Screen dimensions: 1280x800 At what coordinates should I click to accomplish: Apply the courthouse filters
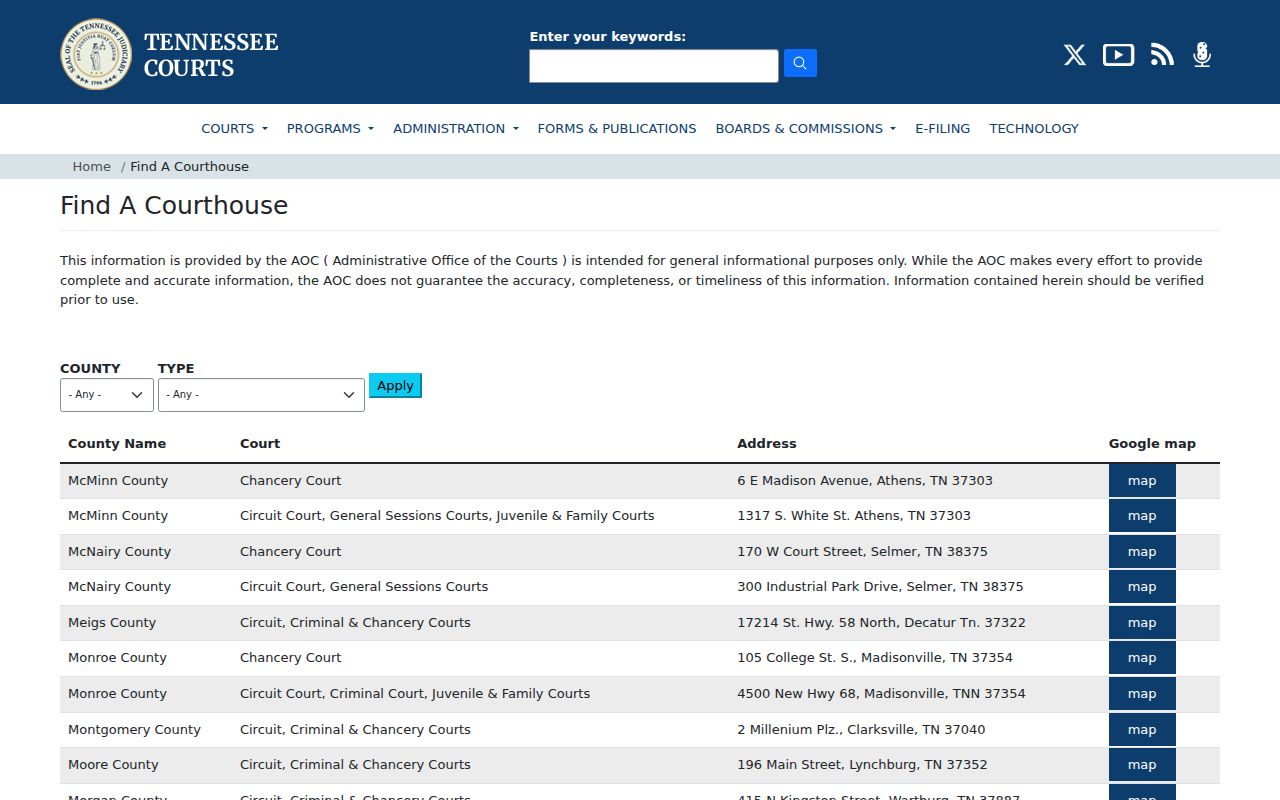[395, 385]
